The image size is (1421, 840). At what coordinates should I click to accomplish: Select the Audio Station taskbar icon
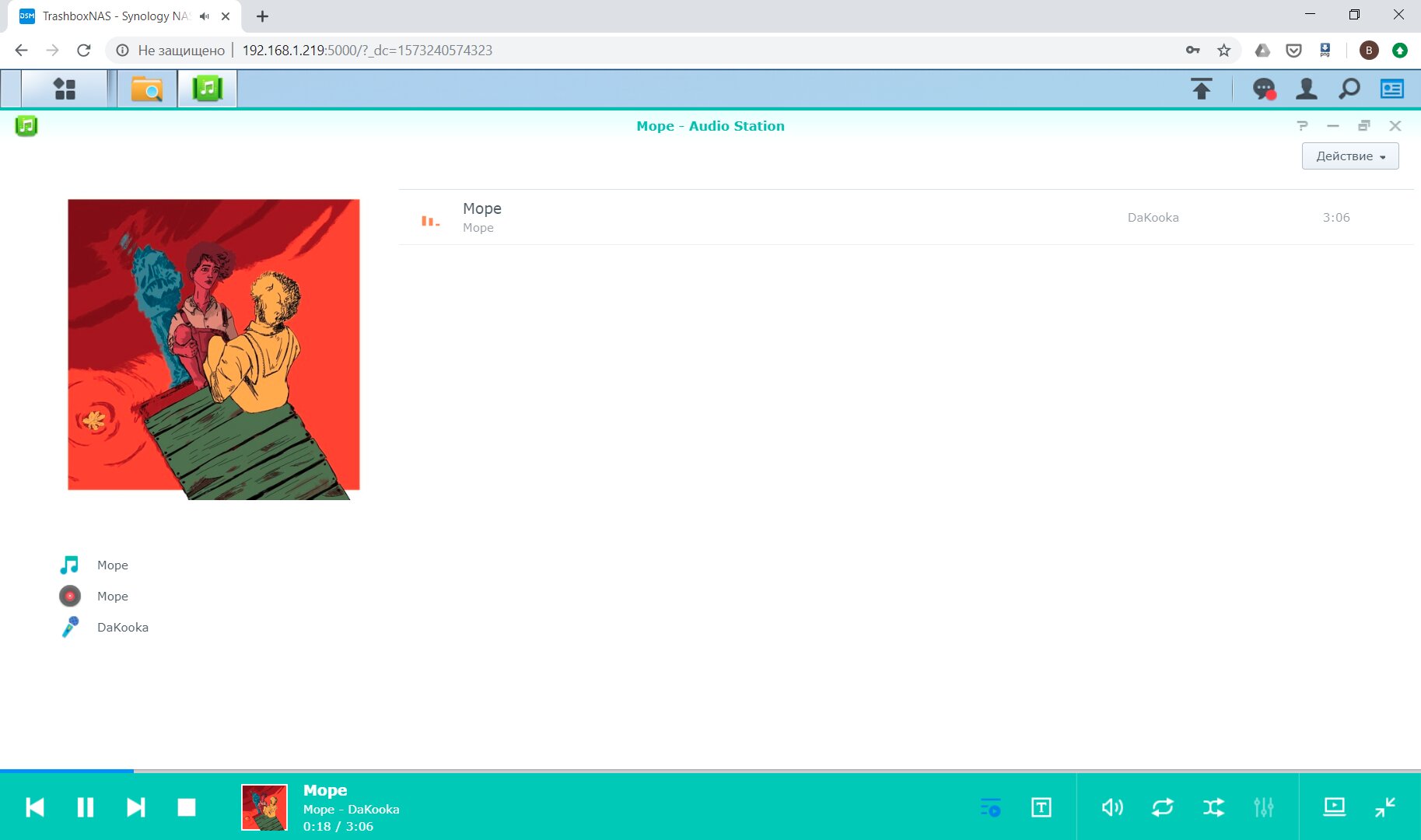coord(207,89)
